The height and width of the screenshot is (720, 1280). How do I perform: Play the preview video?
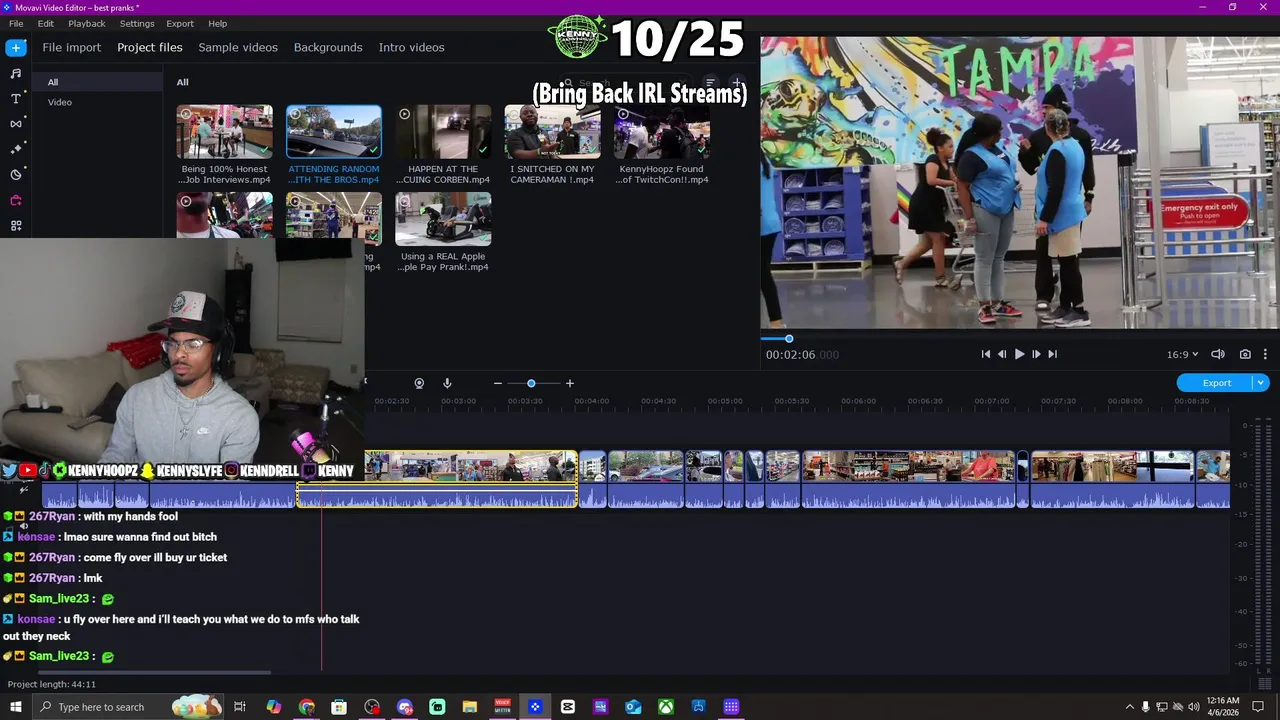1019,354
